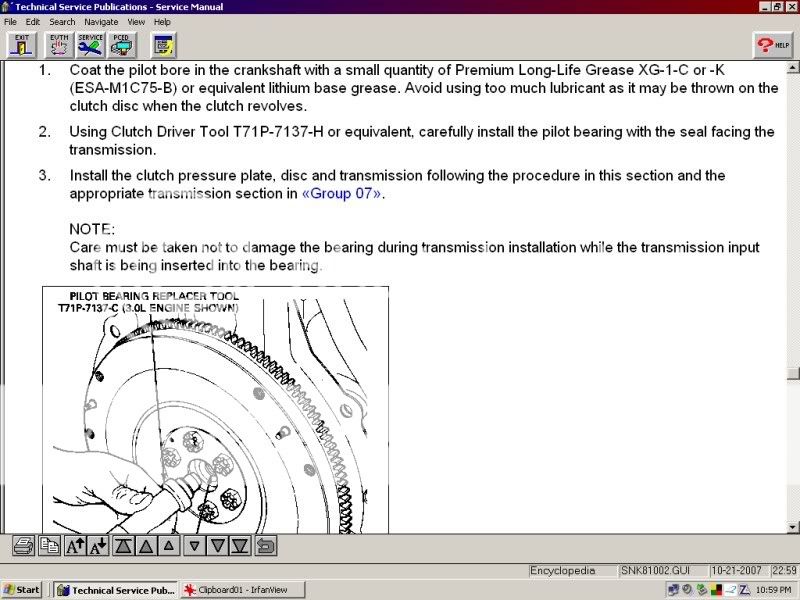Open the Search menu
800x600 pixels.
pyautogui.click(x=62, y=21)
